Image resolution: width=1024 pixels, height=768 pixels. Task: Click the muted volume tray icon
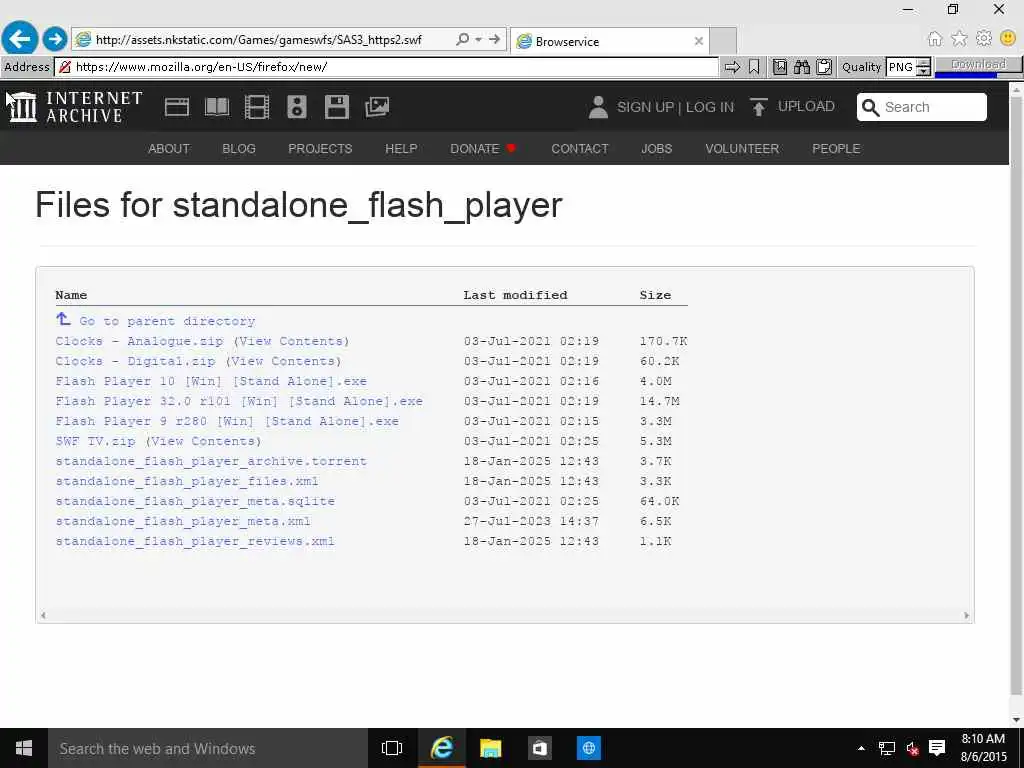click(912, 748)
